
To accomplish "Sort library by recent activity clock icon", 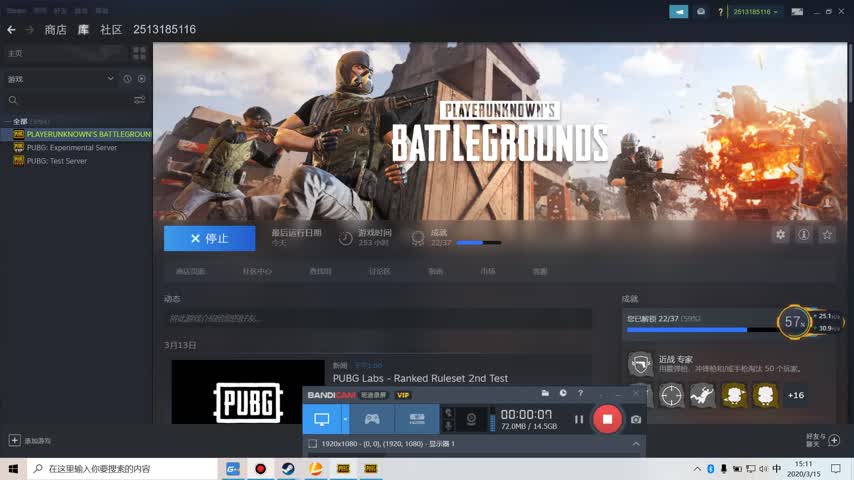I will coord(127,79).
